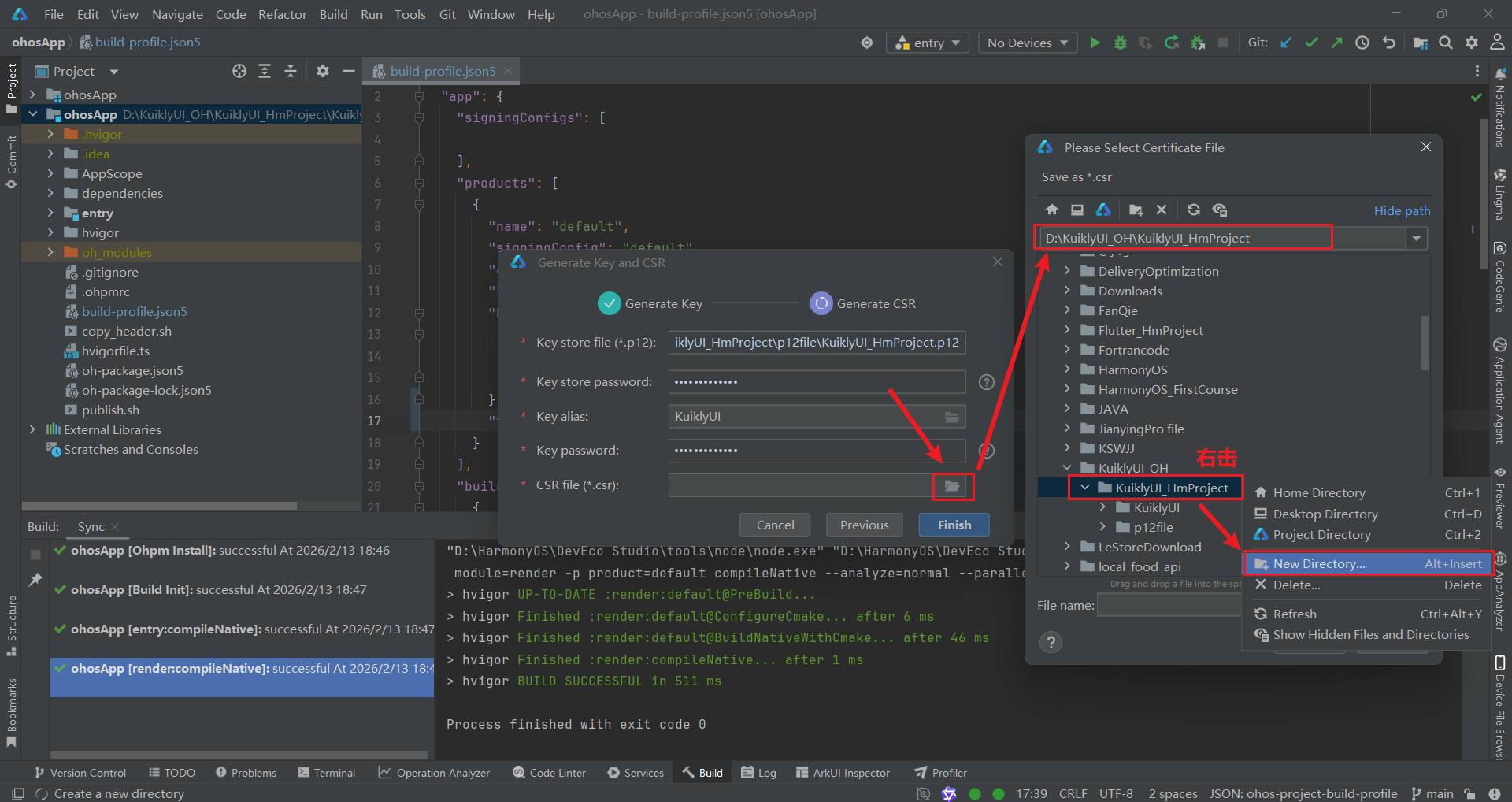Select Show Hidden Files and Directories
Image resolution: width=1512 pixels, height=802 pixels.
(1368, 634)
